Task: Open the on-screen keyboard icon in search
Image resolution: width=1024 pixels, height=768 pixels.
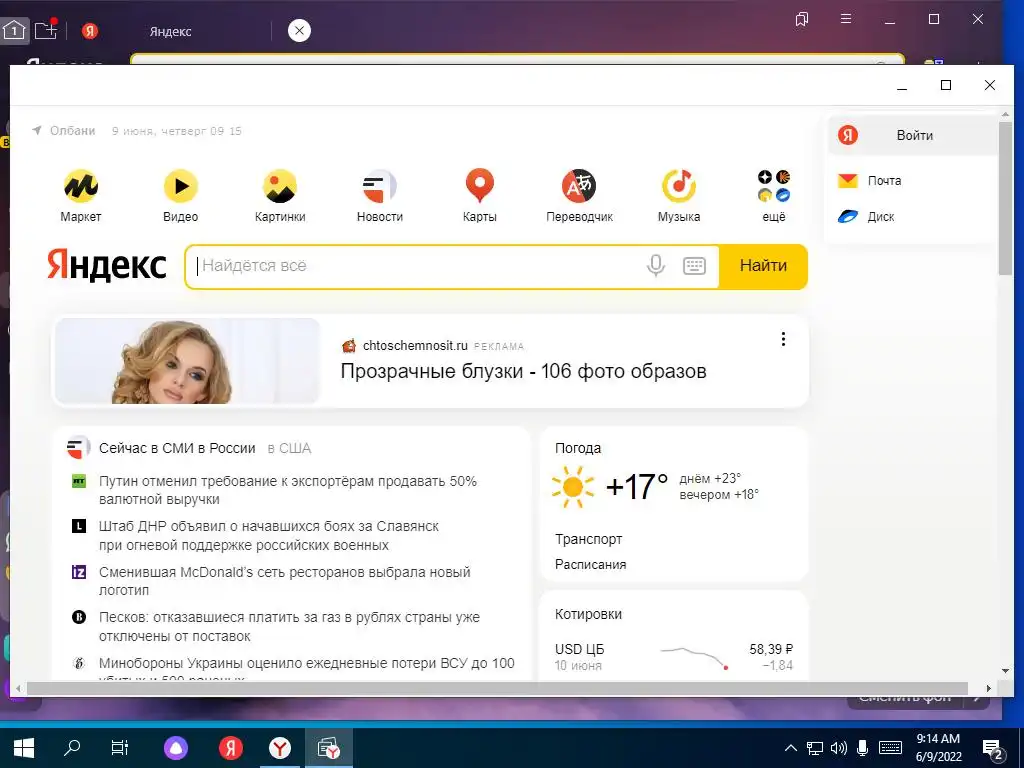Action: coord(694,266)
